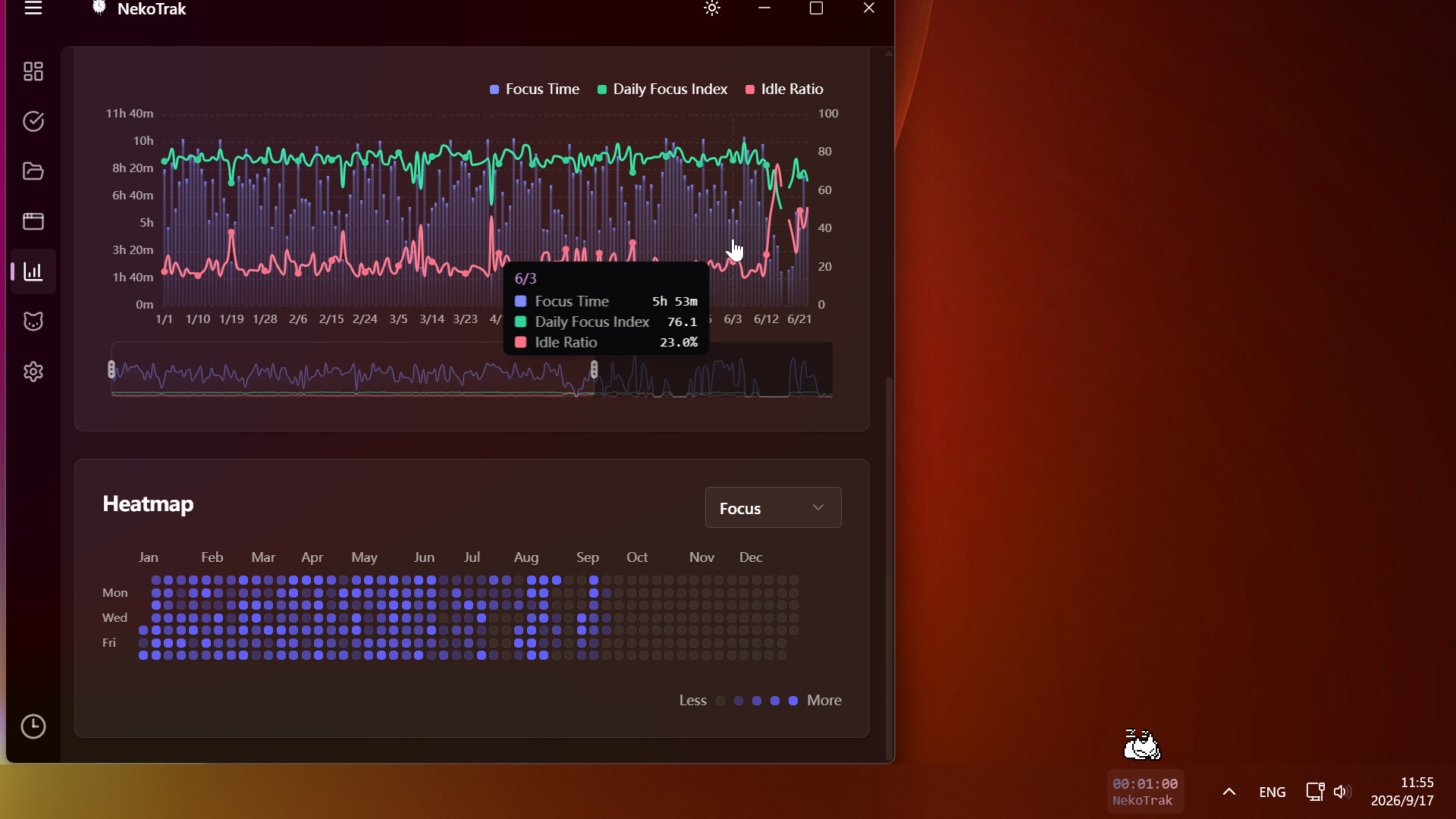The image size is (1456, 819).
Task: Open the cat face icon in sidebar
Action: tap(33, 322)
